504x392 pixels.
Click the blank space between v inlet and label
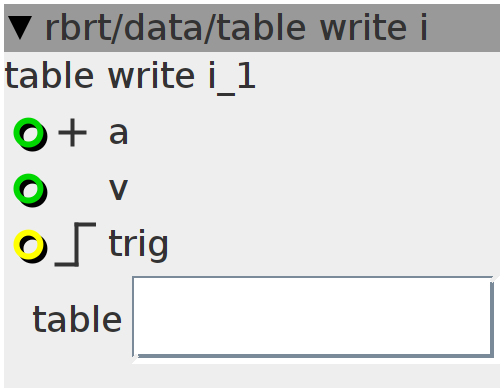point(77,190)
